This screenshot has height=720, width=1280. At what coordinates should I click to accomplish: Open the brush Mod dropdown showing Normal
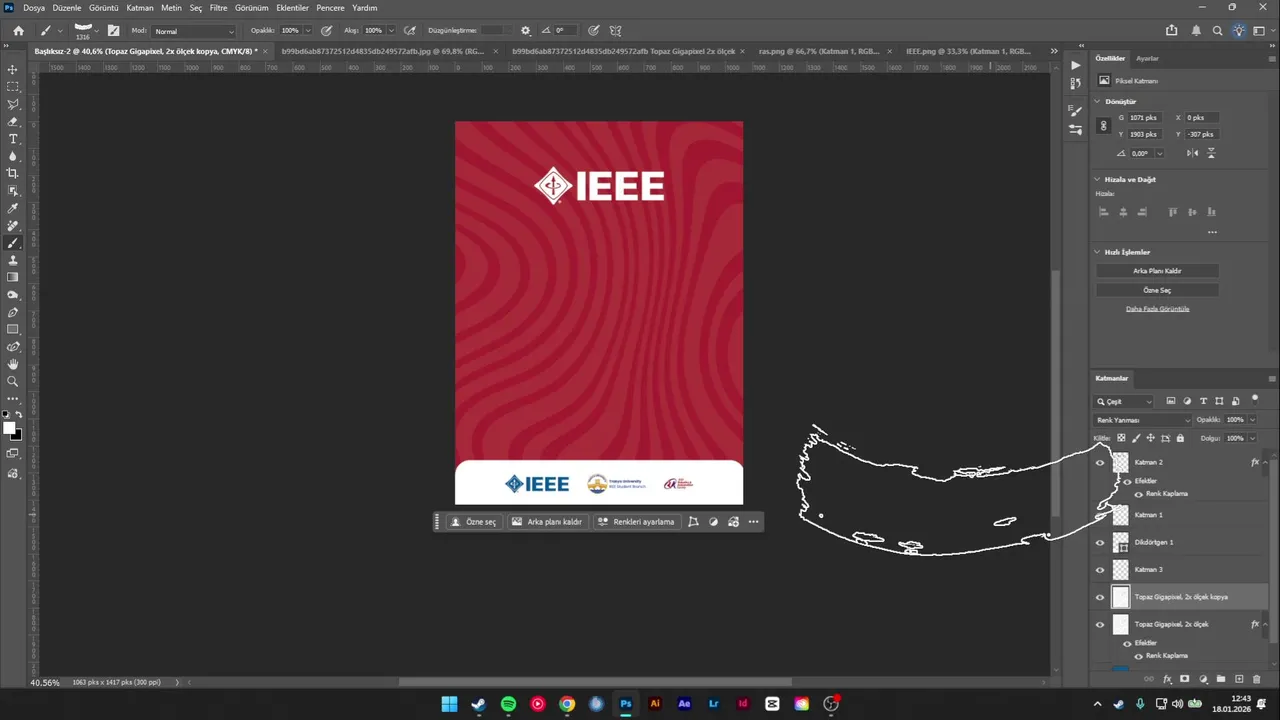(194, 31)
